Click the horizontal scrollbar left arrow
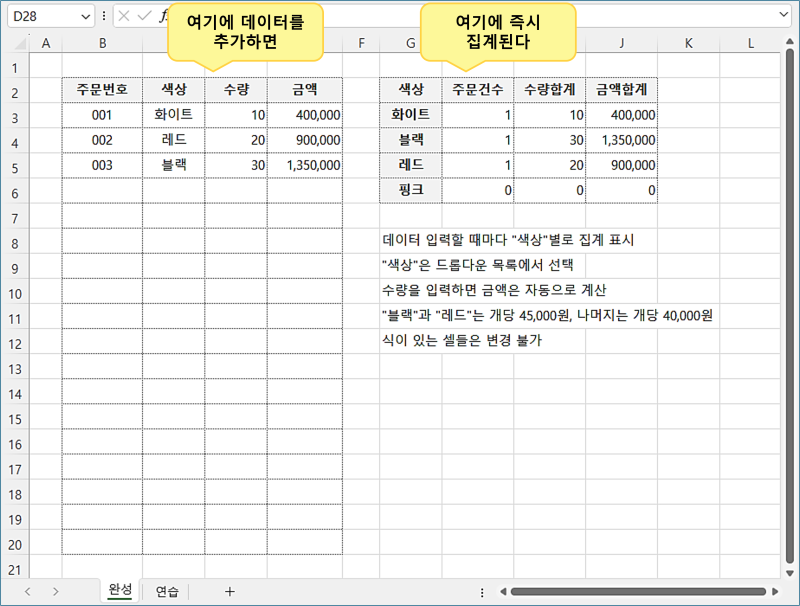The height and width of the screenshot is (606, 800). tap(503, 591)
